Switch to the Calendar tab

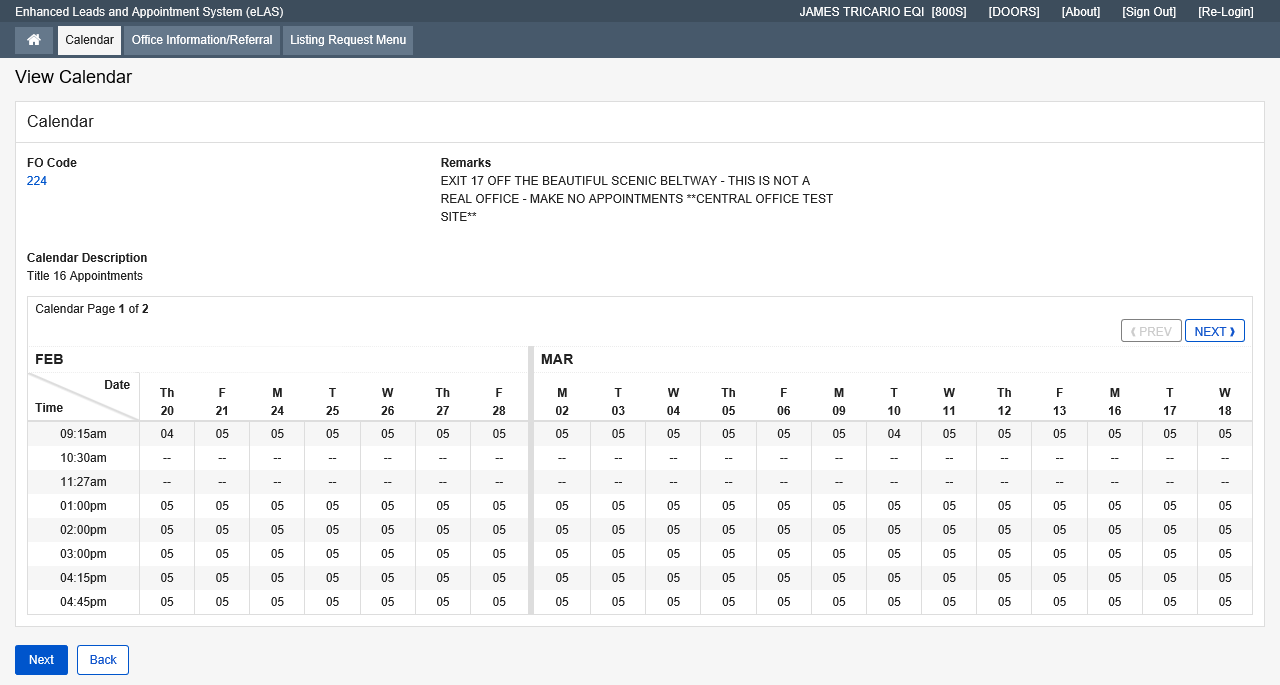point(89,40)
